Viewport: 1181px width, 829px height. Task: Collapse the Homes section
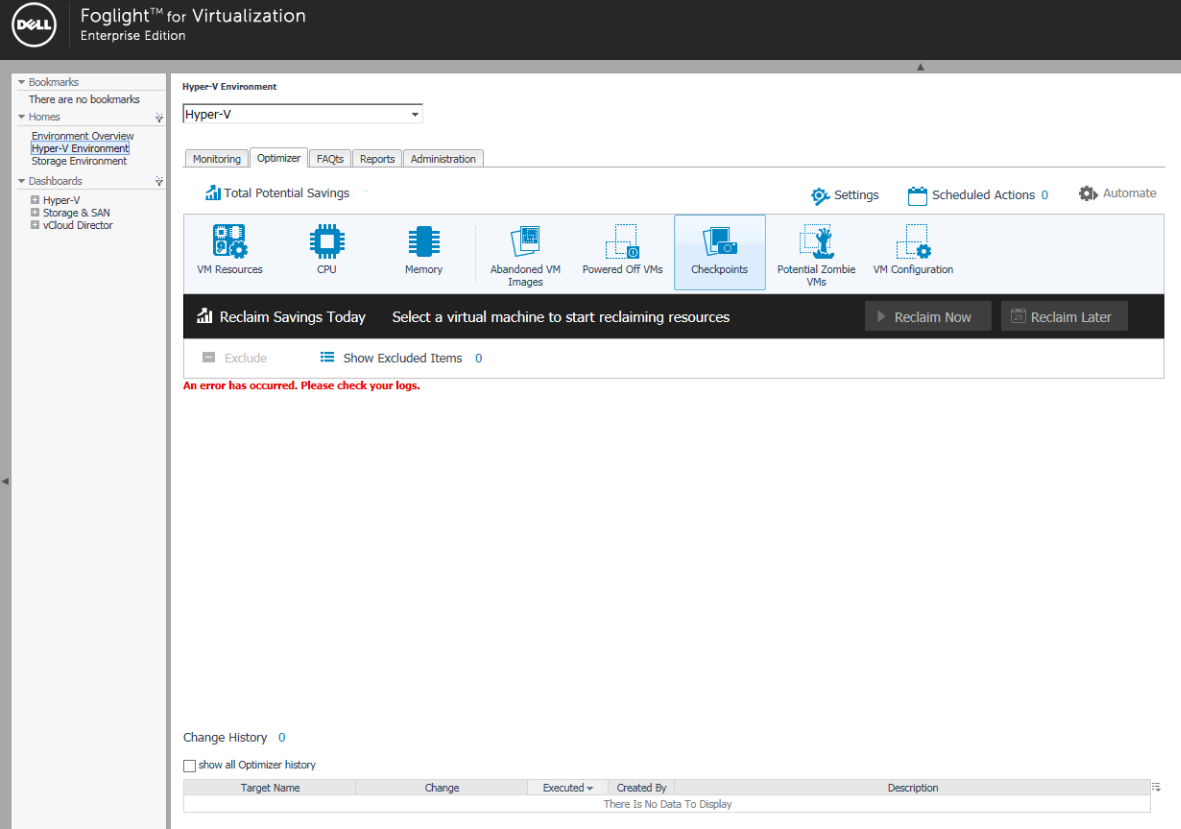pyautogui.click(x=22, y=117)
